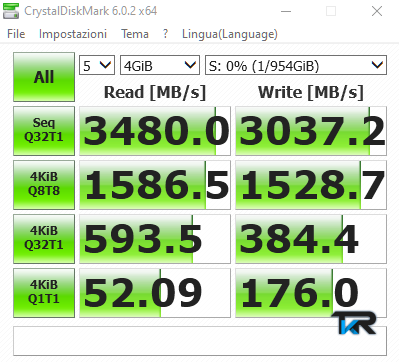Expand the S: drive selection dropdown
Viewport: 399px width, 362px height.
(296, 65)
